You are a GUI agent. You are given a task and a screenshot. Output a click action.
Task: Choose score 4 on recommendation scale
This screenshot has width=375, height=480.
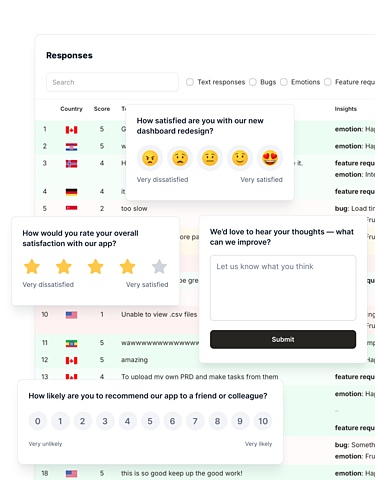coord(128,421)
